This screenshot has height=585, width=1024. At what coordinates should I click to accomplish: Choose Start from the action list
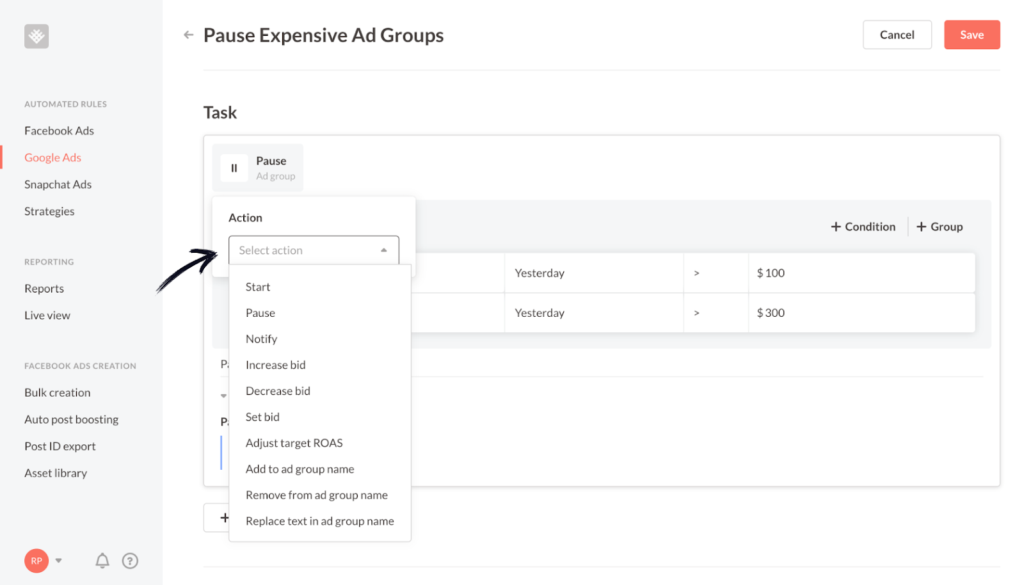click(x=258, y=287)
